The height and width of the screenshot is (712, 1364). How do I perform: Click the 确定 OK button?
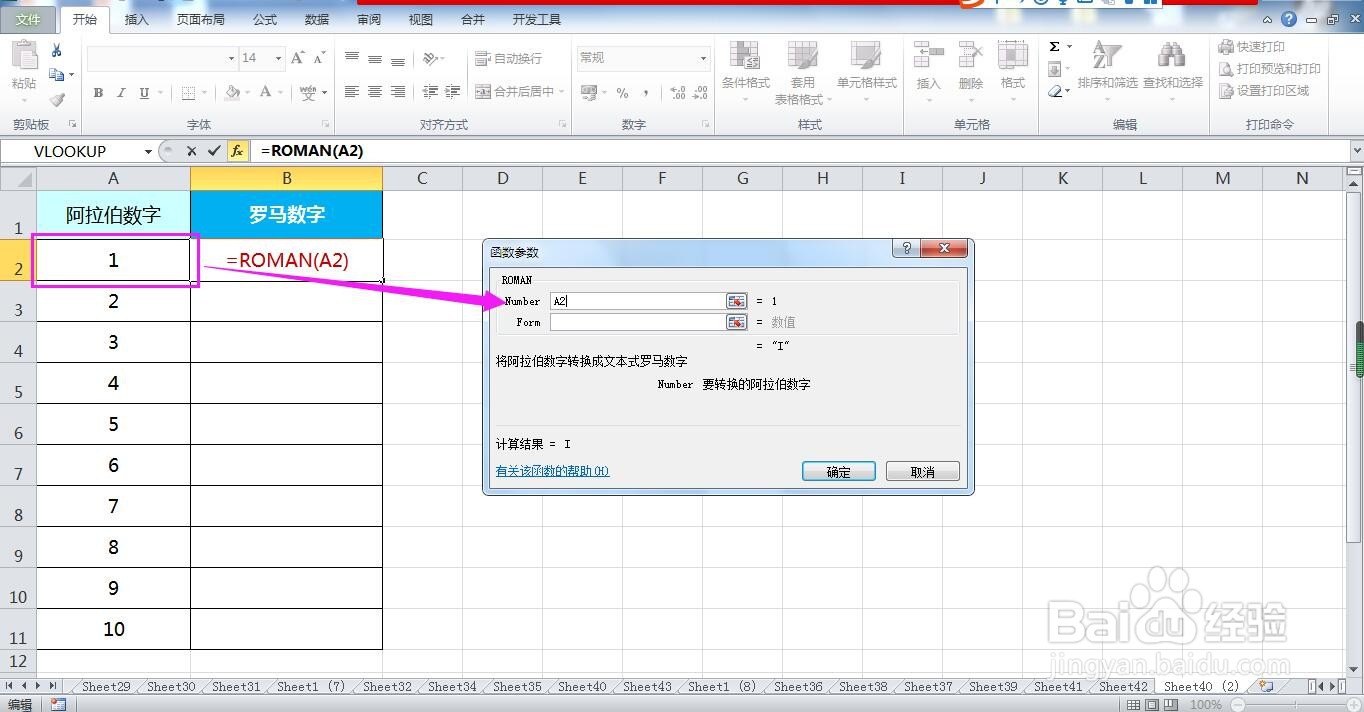click(x=839, y=471)
